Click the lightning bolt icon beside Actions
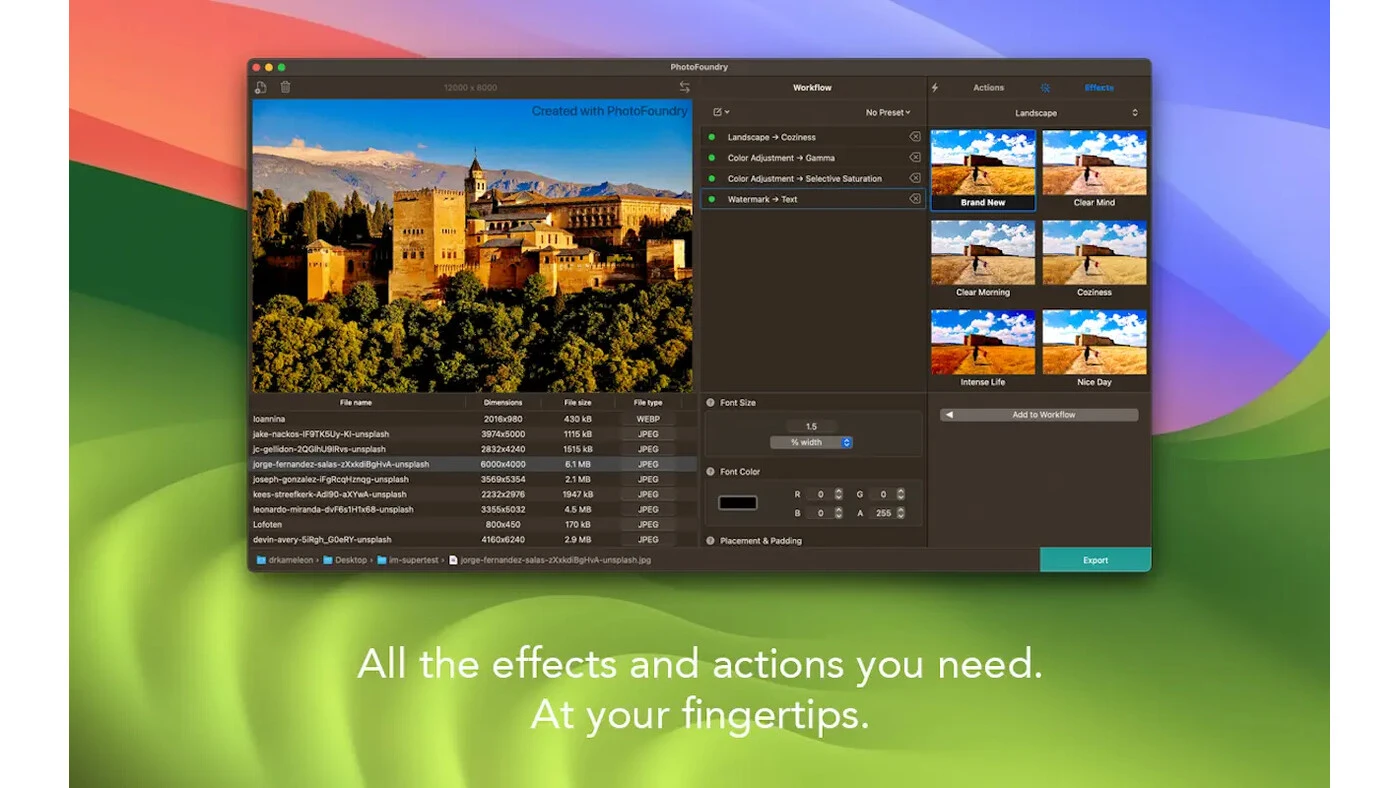Image resolution: width=1400 pixels, height=788 pixels. tap(935, 88)
